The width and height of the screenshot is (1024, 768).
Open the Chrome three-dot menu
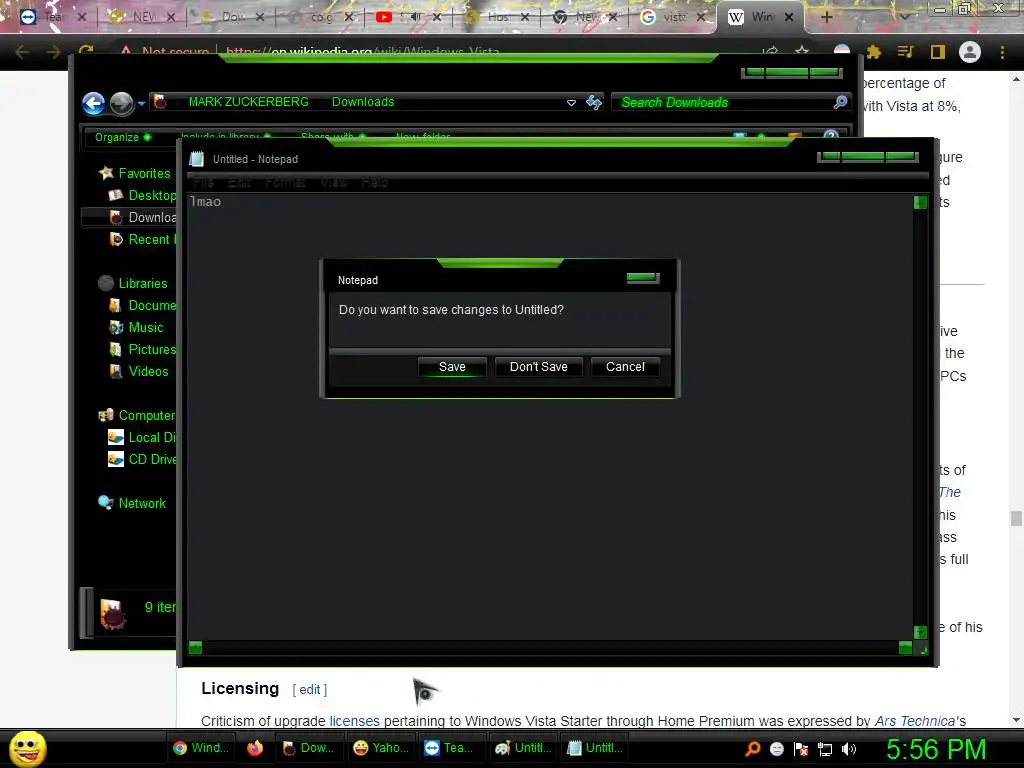click(x=1002, y=52)
